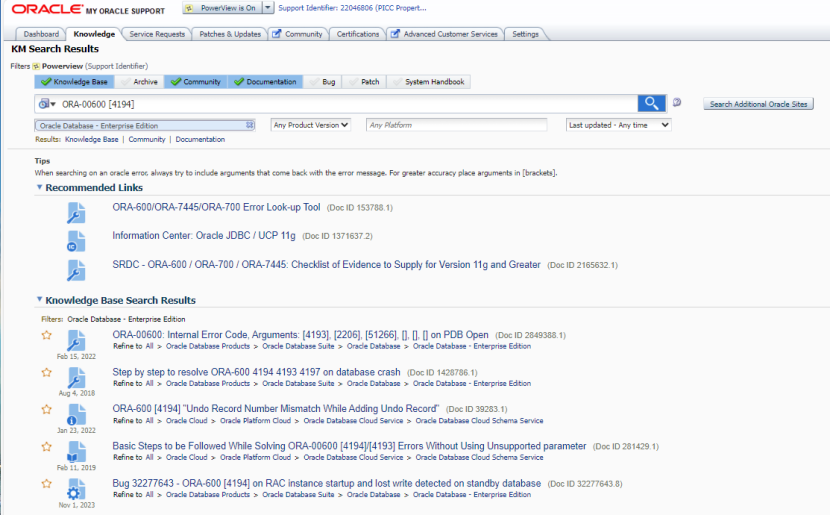Screen dimensions: 831x515
Task: Click document icon dated Aug 4, 2018
Action: (76, 378)
